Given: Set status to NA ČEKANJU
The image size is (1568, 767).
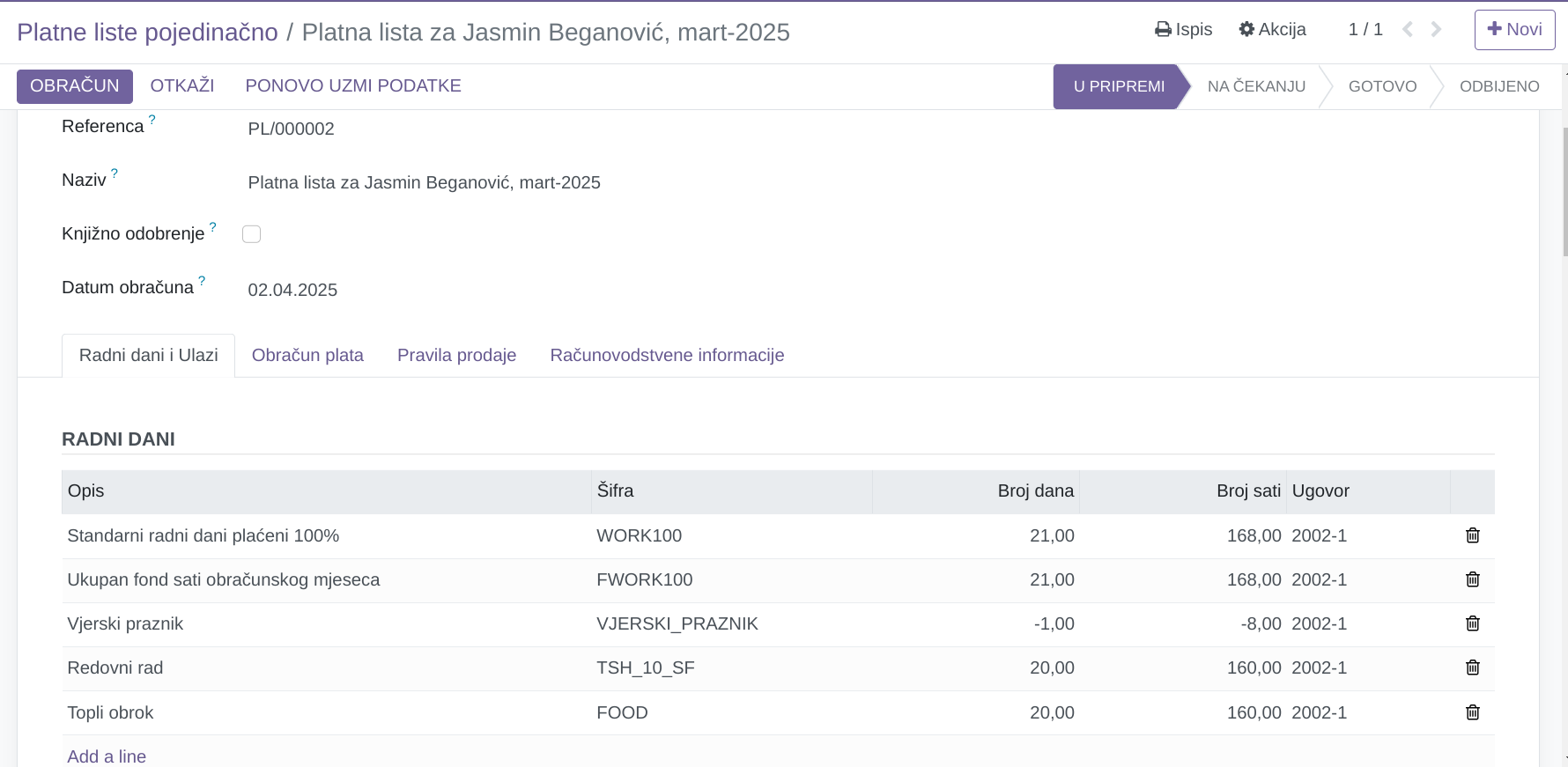Looking at the screenshot, I should click(1255, 86).
